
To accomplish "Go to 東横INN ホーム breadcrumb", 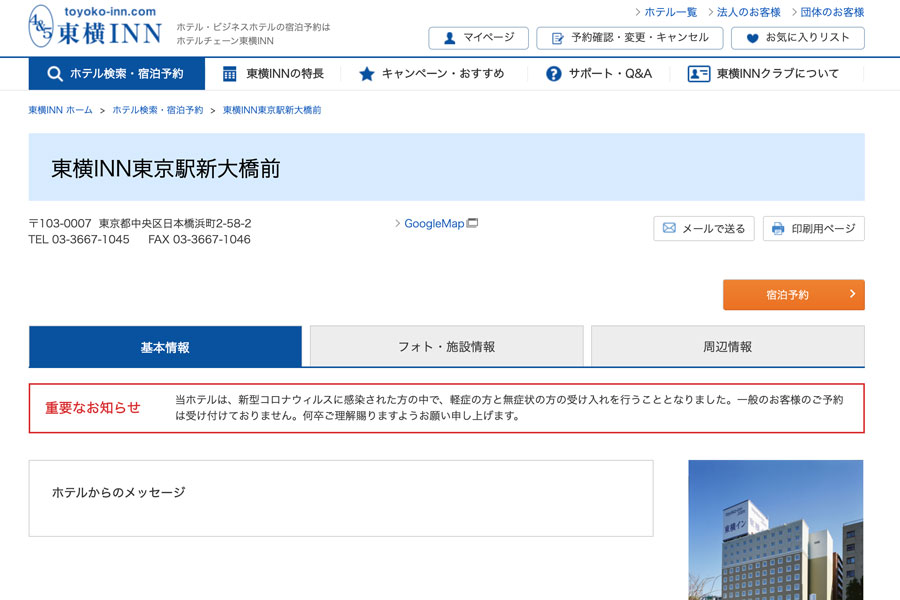I will pos(60,110).
